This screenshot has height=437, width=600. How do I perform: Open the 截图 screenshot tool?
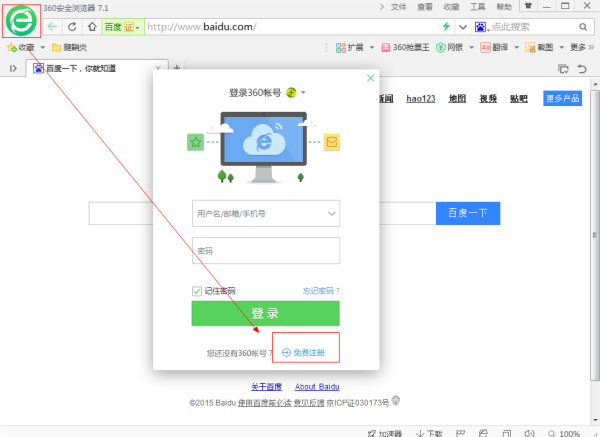coord(540,47)
